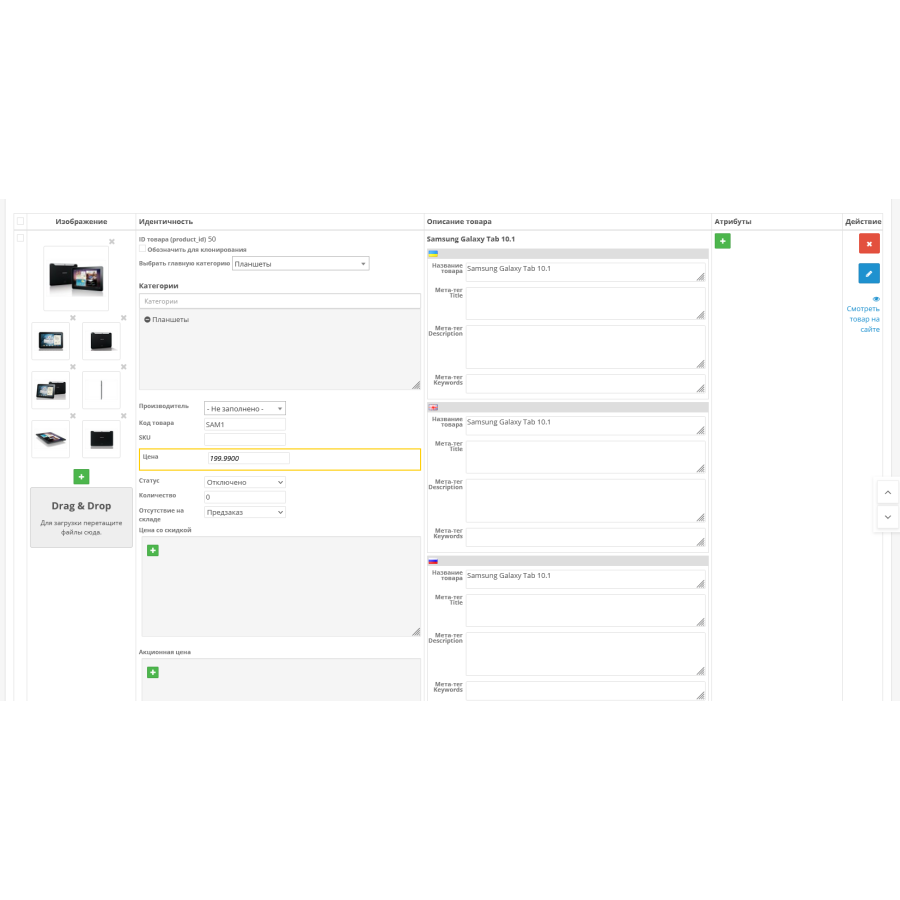This screenshot has height=900, width=900.
Task: Tick the Samsung Galaxy Tab row checkbox
Action: coord(21,238)
